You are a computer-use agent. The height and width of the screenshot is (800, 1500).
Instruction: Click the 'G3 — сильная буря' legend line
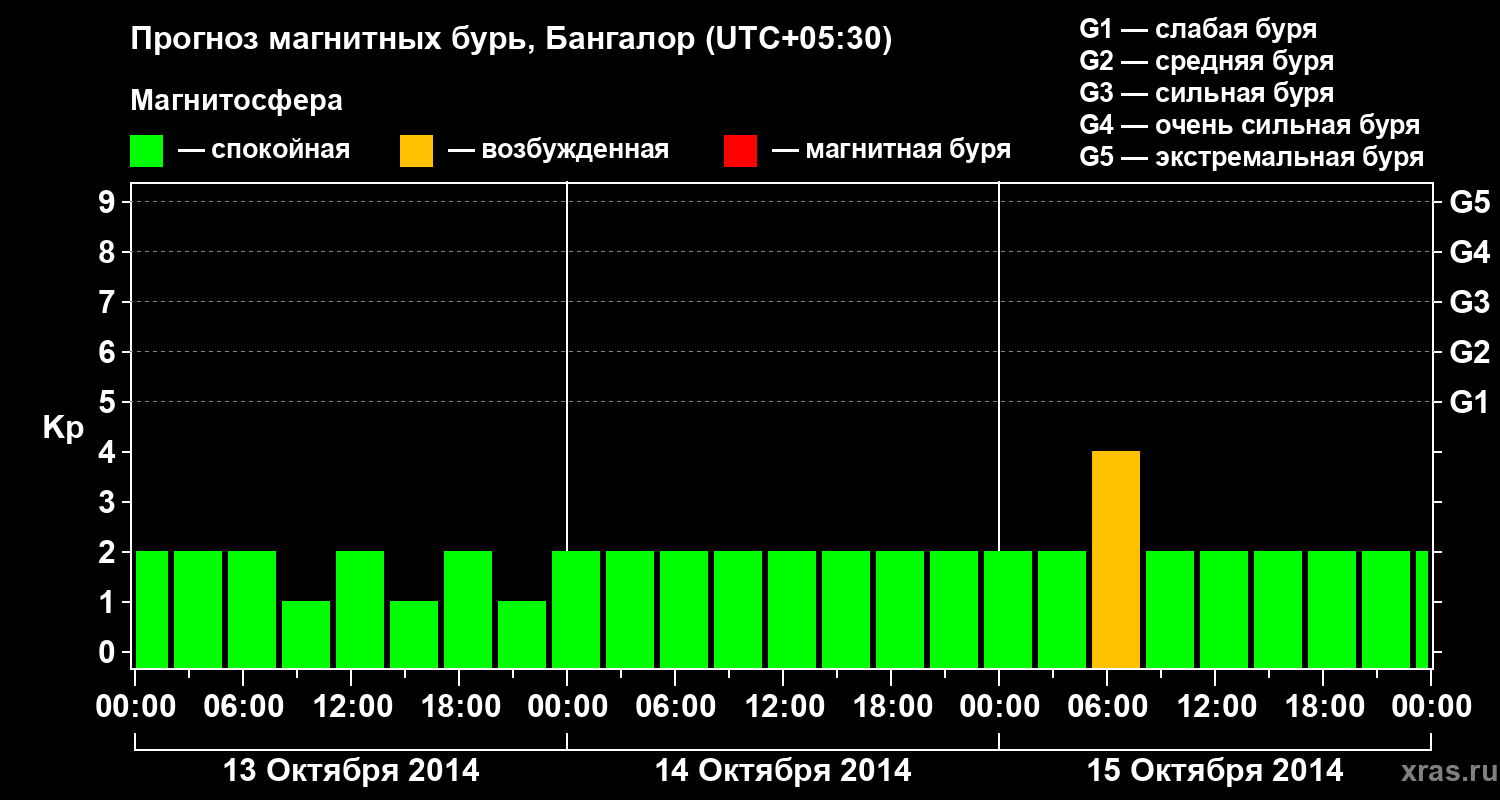[x=1206, y=93]
